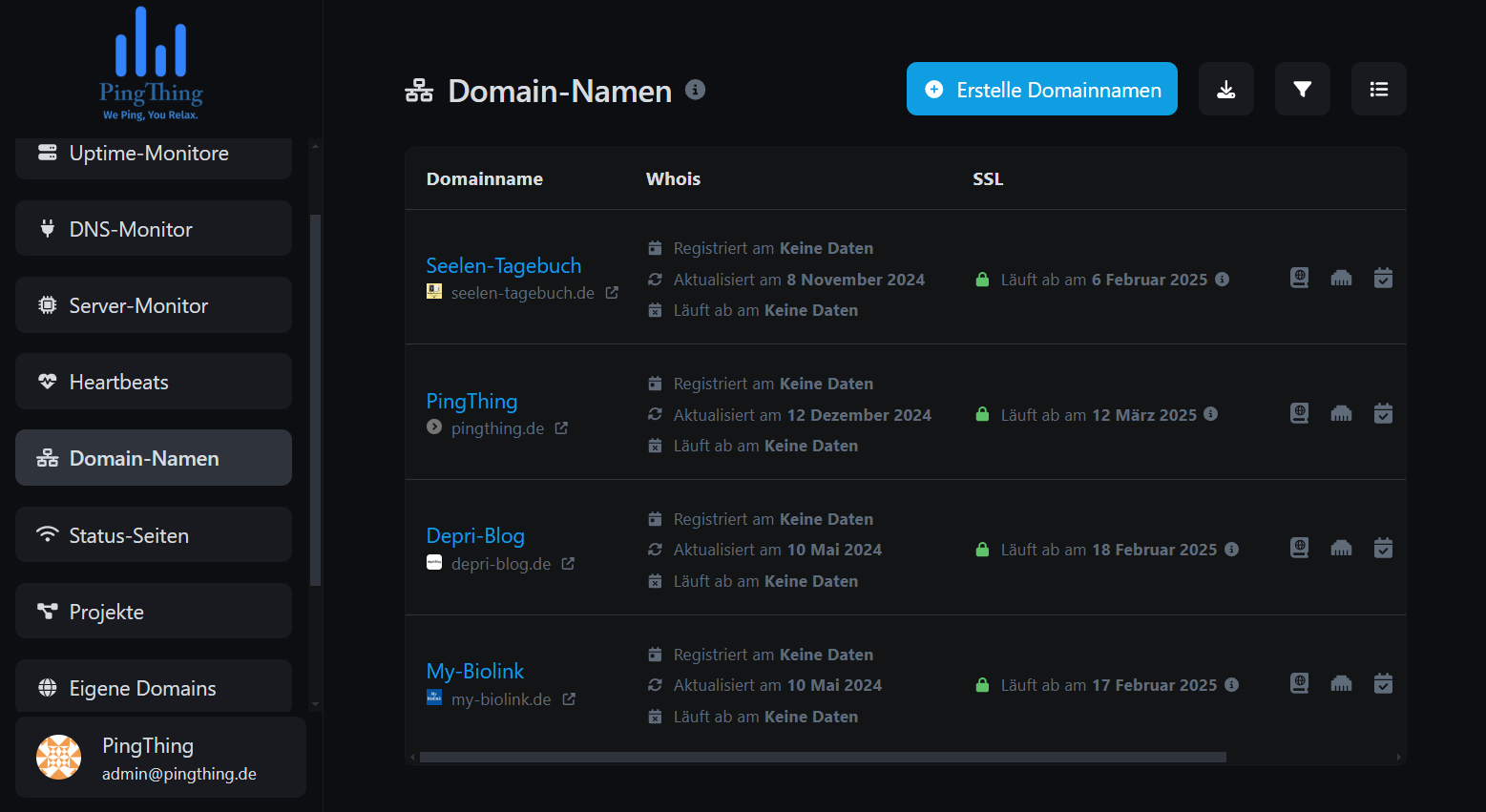Click the my-biolink.de favicon
This screenshot has height=812, width=1486.
434,698
